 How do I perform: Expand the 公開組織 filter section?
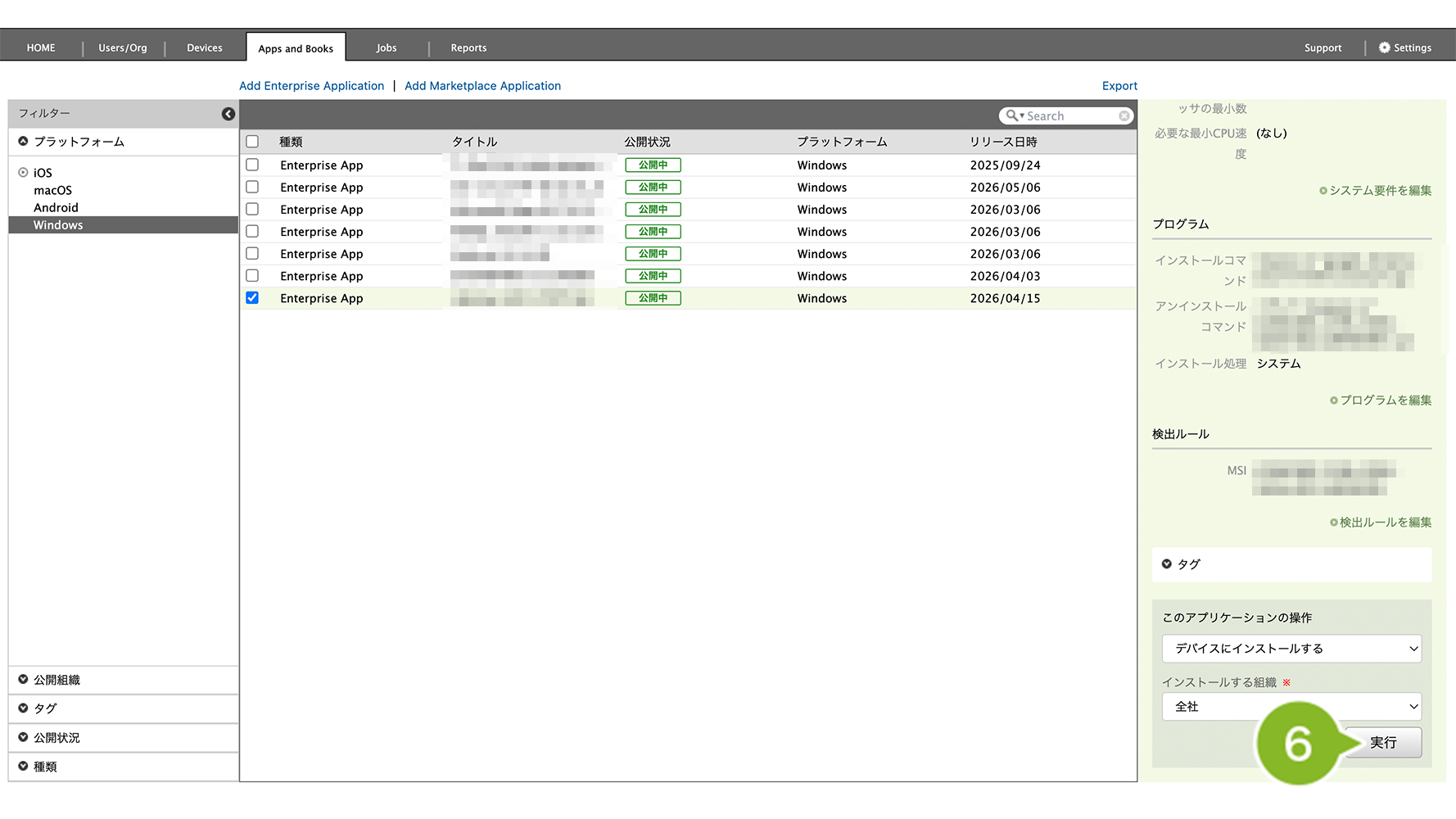[x=23, y=679]
